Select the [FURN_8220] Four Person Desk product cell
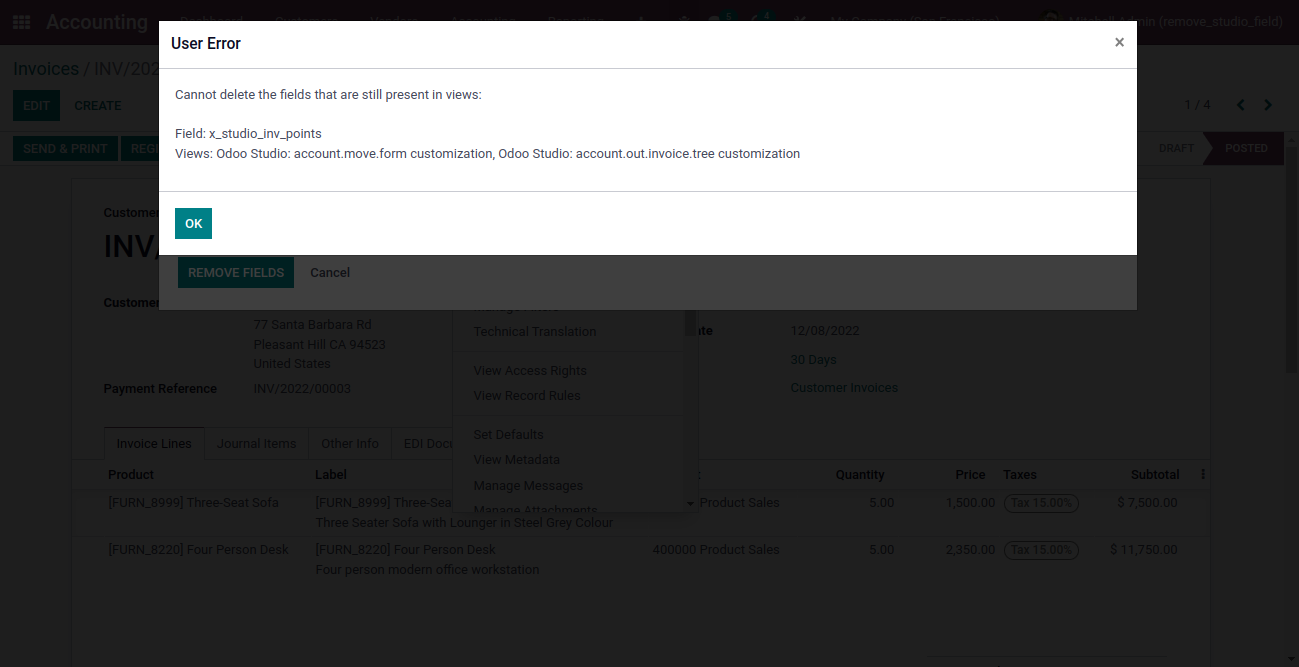The image size is (1299, 667). click(198, 549)
